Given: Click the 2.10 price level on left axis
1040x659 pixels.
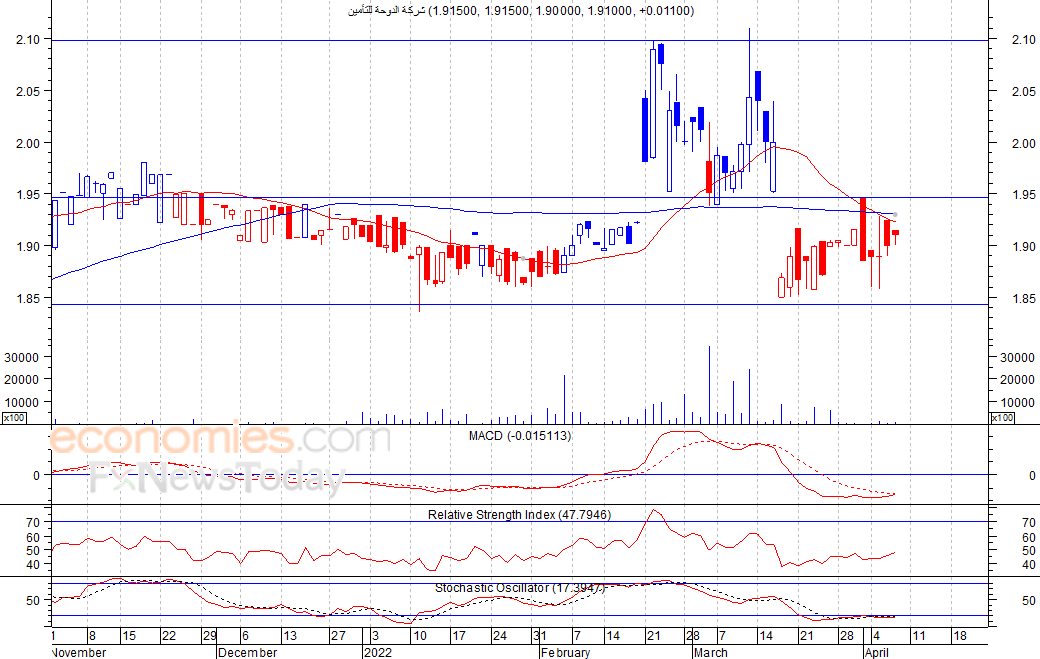Looking at the screenshot, I should click(29, 39).
